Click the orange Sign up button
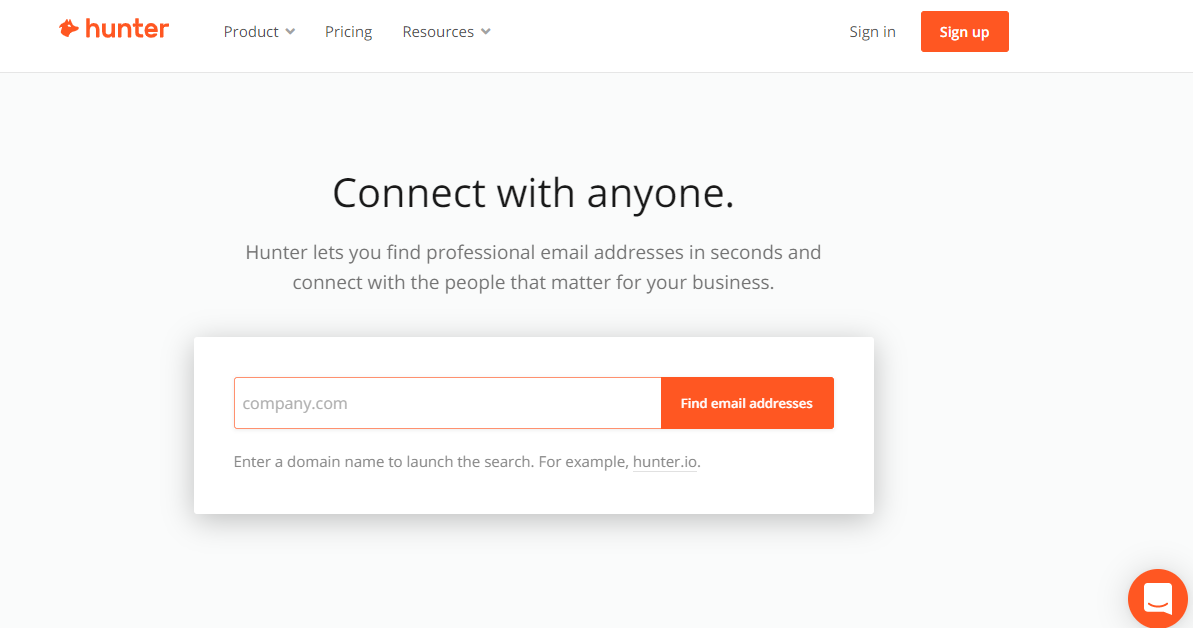The width and height of the screenshot is (1193, 628). coord(964,31)
